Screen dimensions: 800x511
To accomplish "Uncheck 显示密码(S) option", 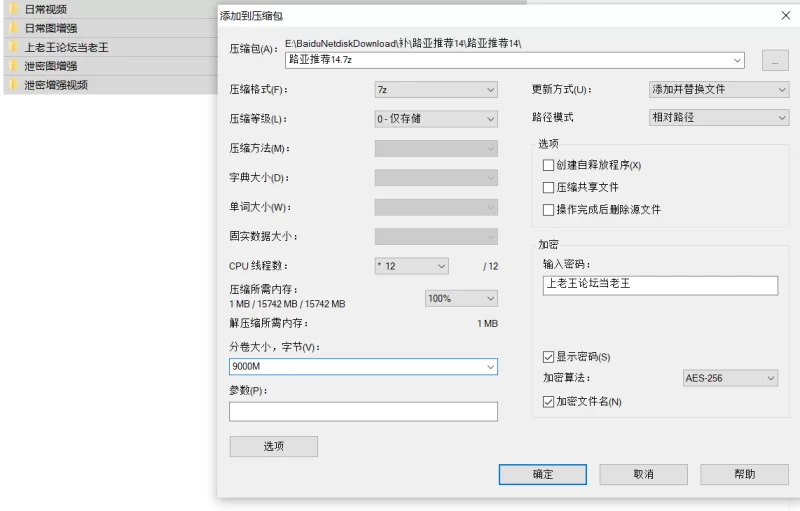I will point(548,356).
